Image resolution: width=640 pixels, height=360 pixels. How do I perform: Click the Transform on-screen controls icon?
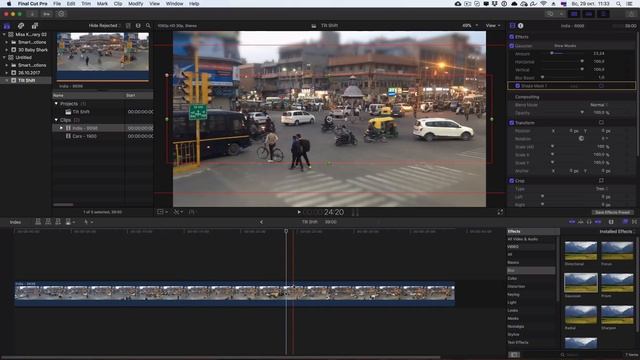coord(601,122)
